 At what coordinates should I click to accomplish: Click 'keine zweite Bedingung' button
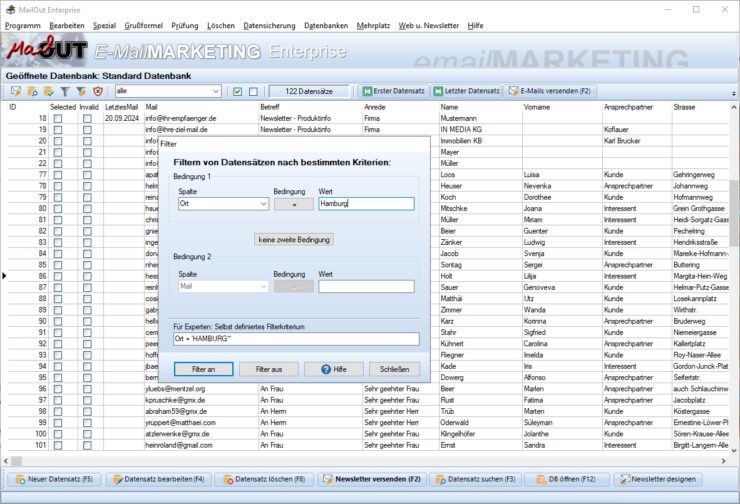tap(294, 240)
